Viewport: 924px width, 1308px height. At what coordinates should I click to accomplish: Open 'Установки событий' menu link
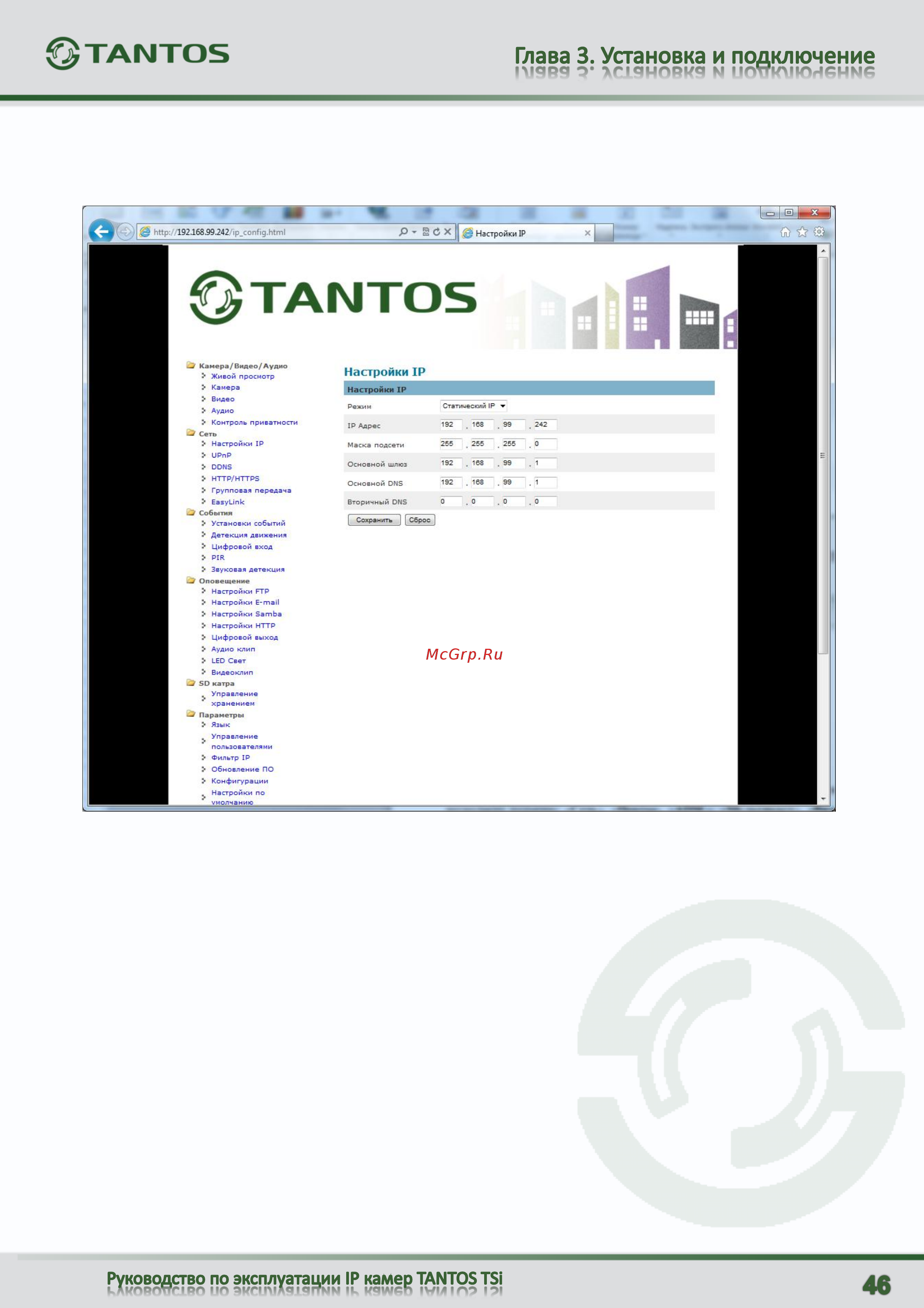pos(248,523)
